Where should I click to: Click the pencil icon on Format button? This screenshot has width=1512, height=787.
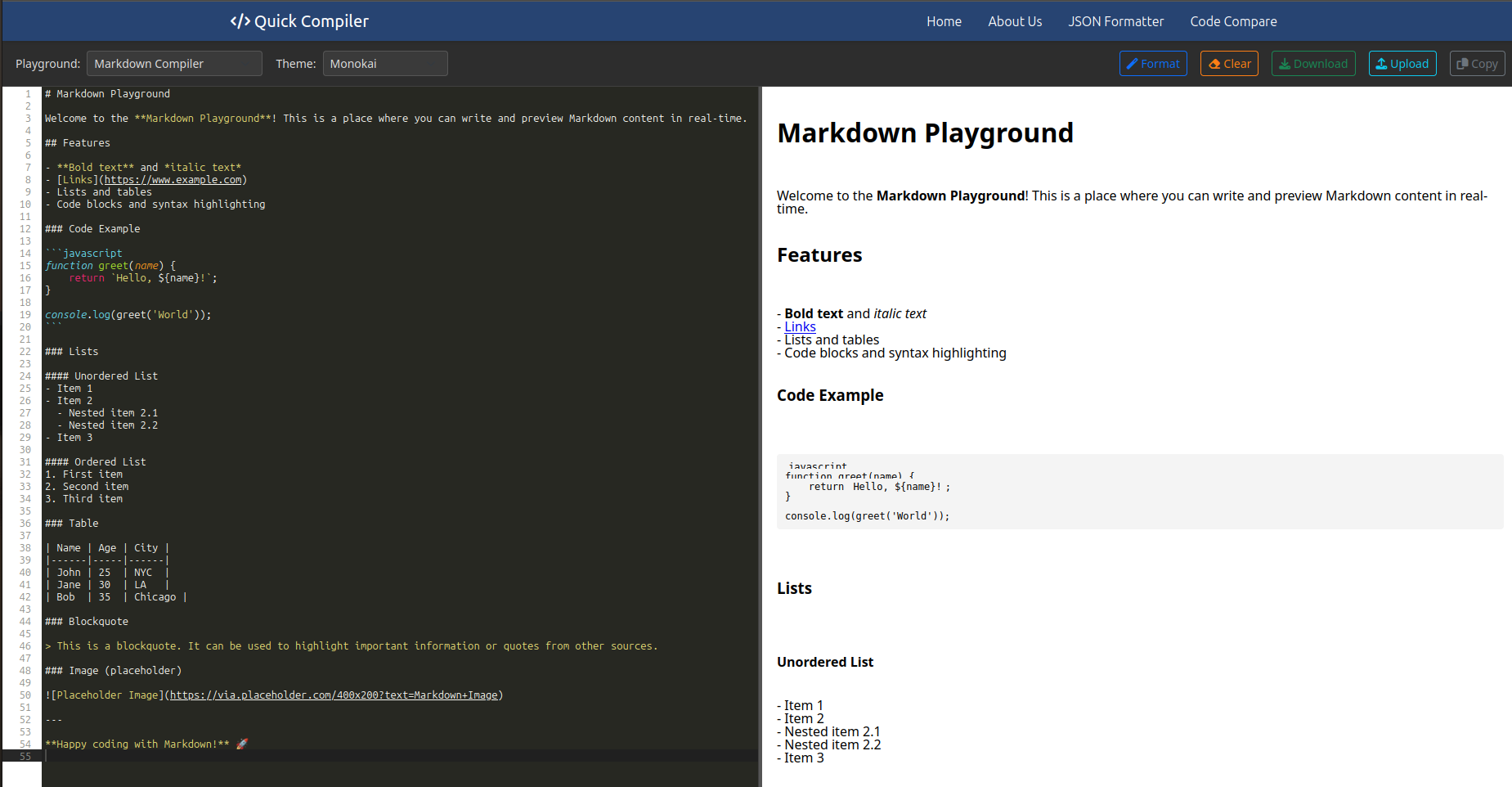[1132, 64]
